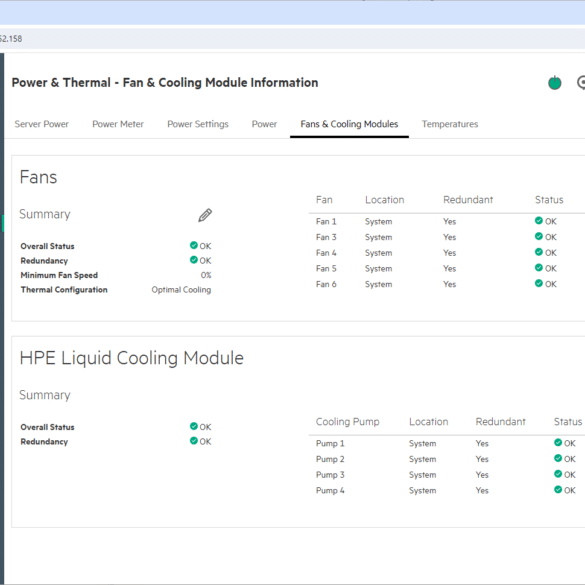Click the UID target icon at header edge
The image size is (585, 585).
click(581, 82)
